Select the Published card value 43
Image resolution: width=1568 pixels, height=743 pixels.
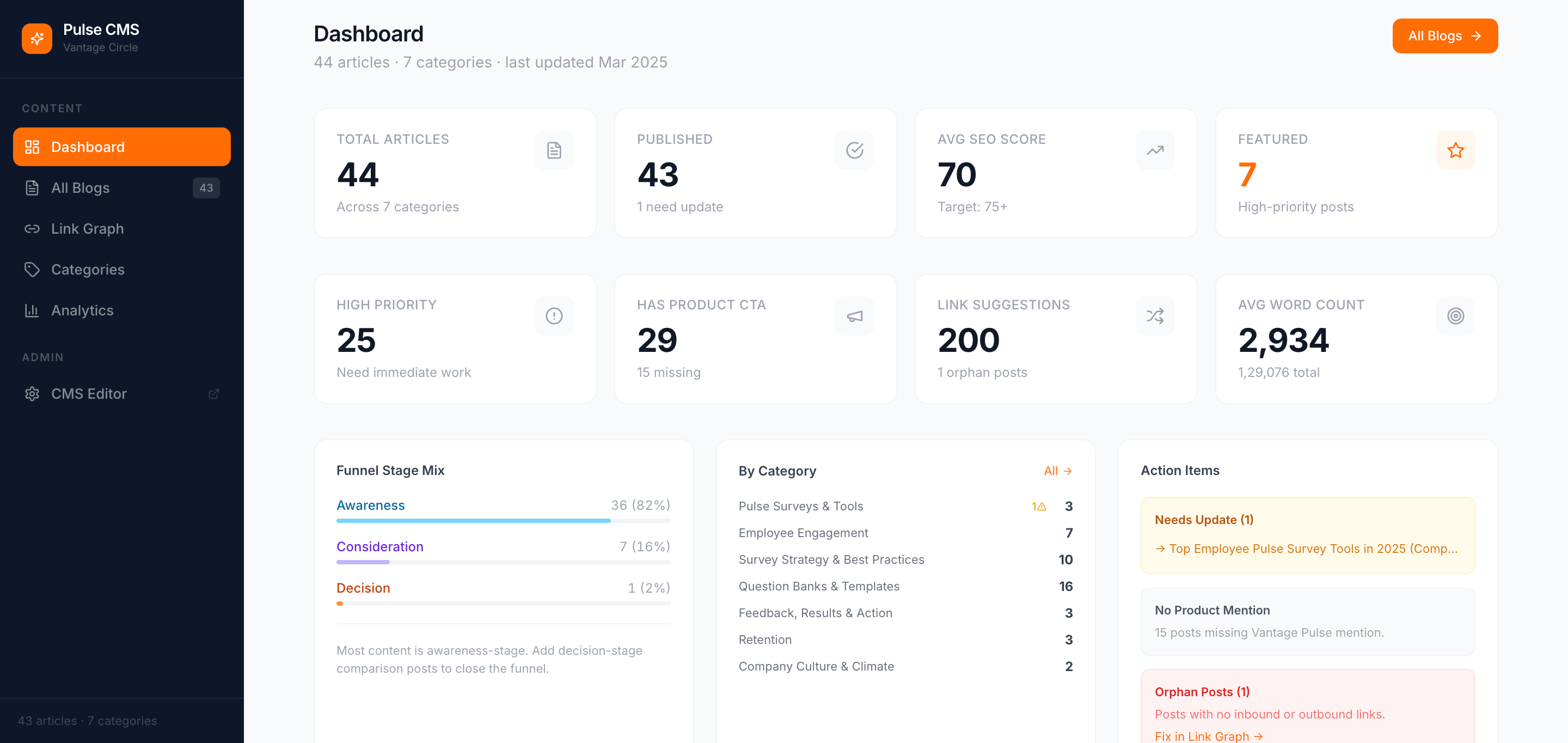click(x=658, y=175)
